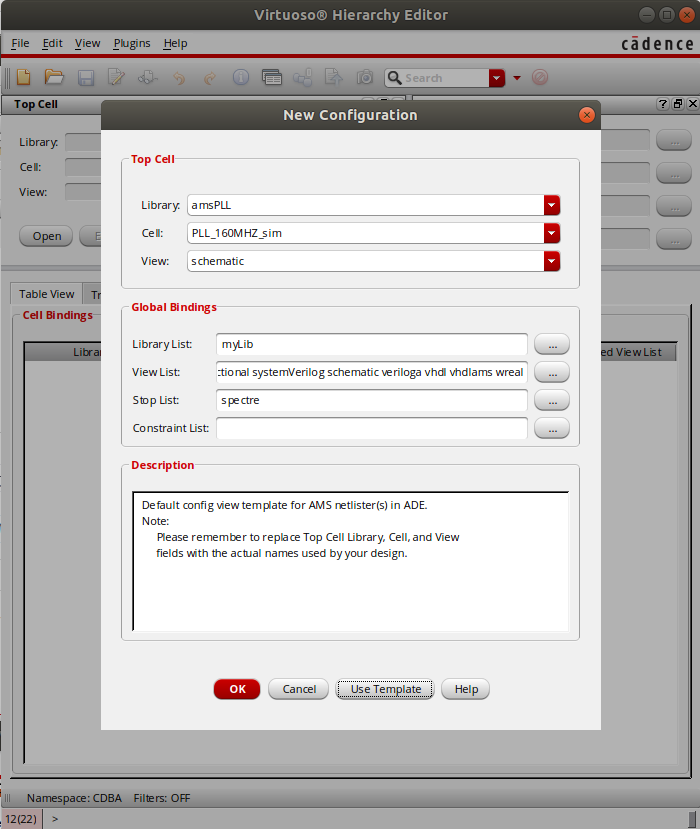
Task: Browse for View List with ellipsis button
Action: coord(552,372)
